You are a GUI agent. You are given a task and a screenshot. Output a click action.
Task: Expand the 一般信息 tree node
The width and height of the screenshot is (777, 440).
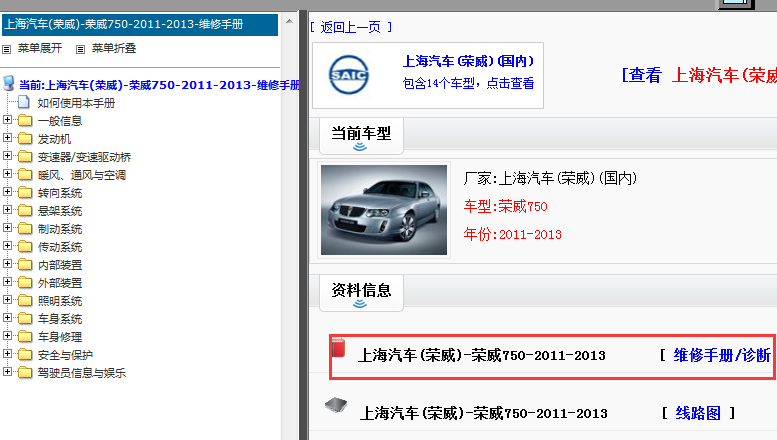point(7,119)
